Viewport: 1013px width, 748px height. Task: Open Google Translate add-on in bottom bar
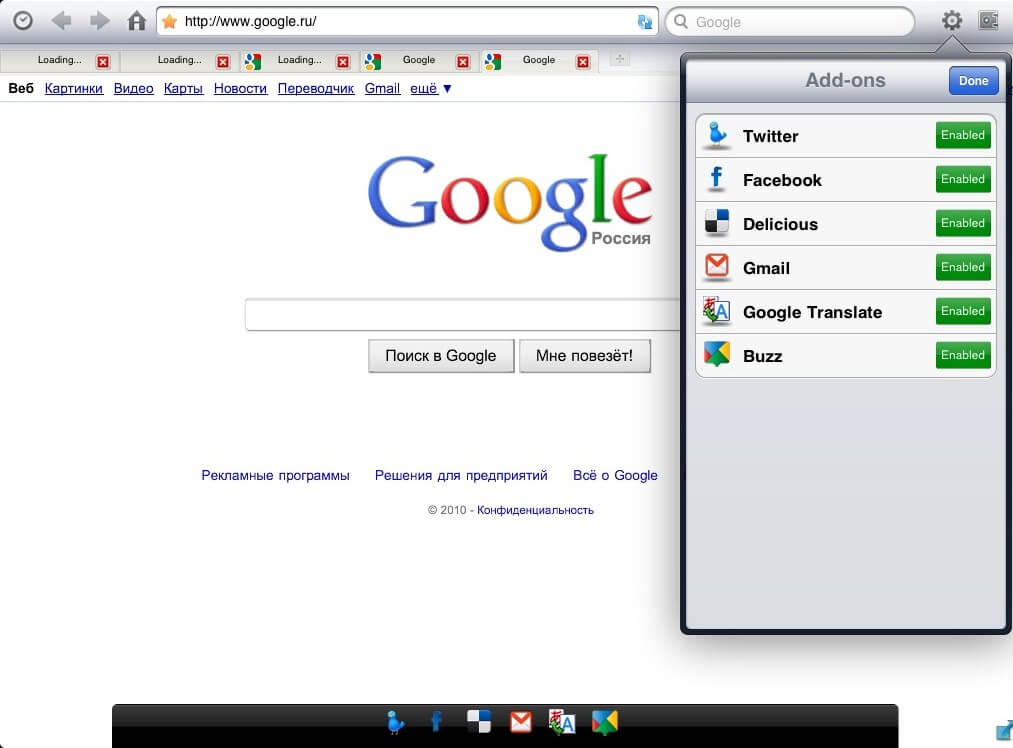[x=562, y=722]
